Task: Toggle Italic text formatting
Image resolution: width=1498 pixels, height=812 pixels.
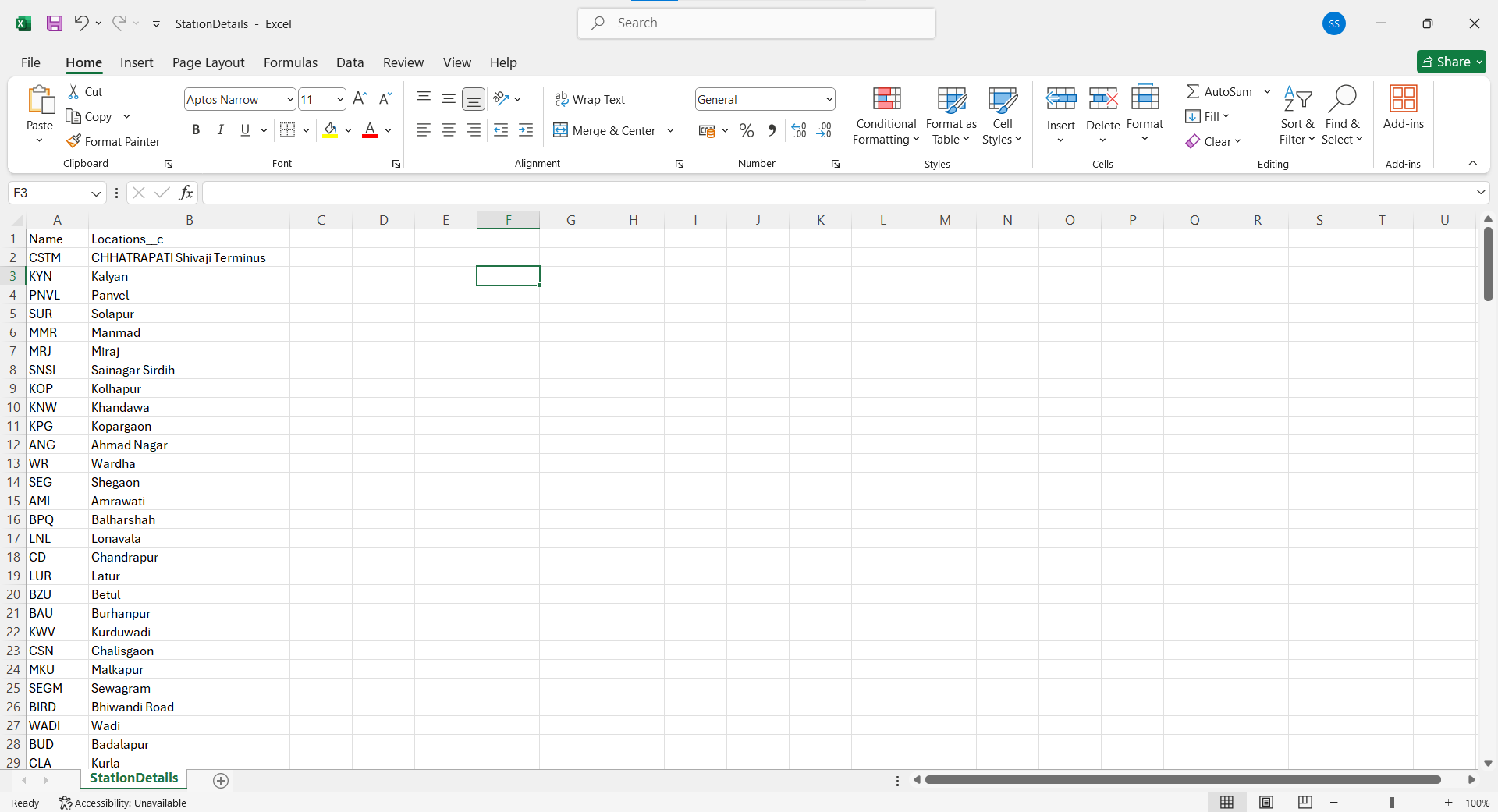Action: pyautogui.click(x=221, y=130)
